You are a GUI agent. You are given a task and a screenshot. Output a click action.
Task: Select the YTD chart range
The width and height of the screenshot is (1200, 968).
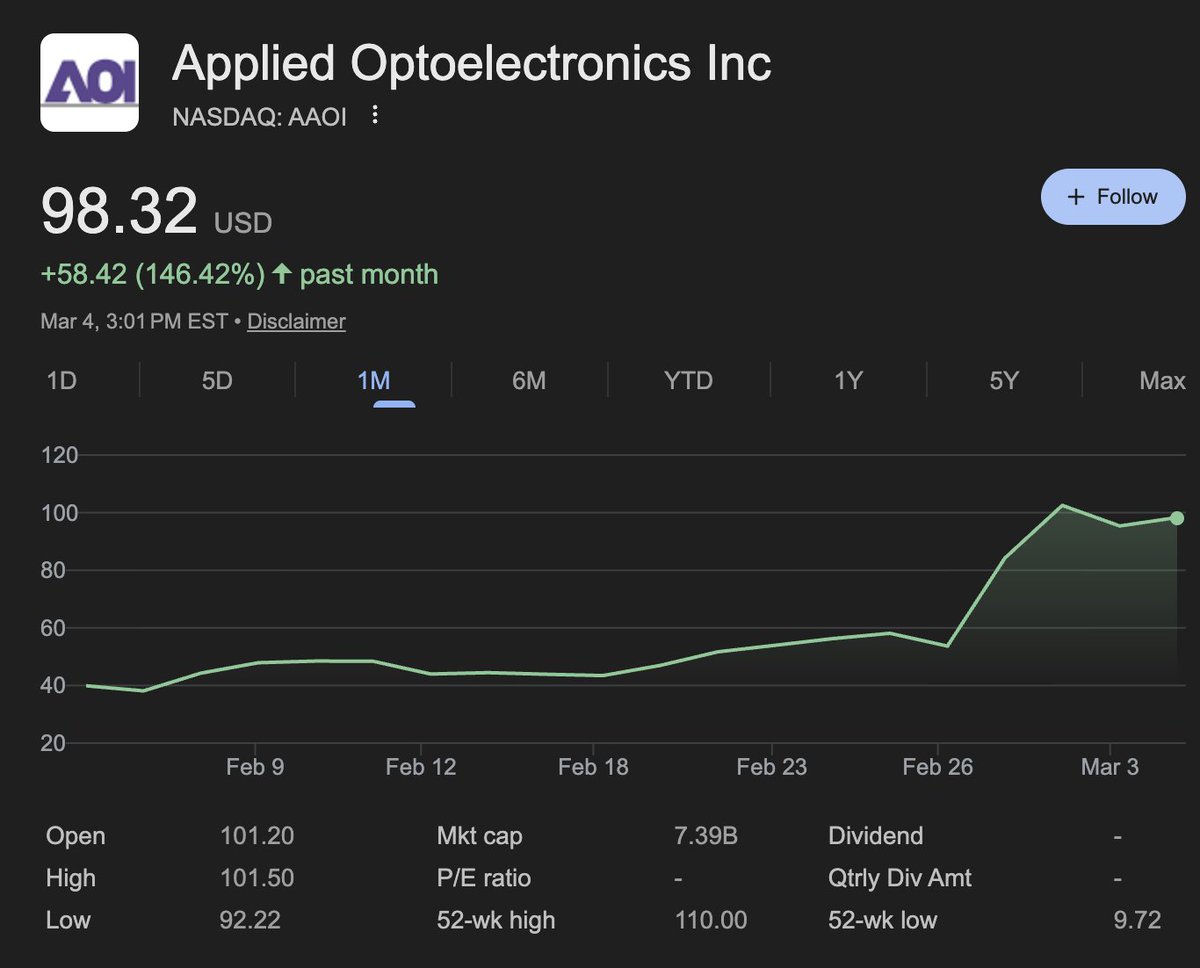click(689, 381)
